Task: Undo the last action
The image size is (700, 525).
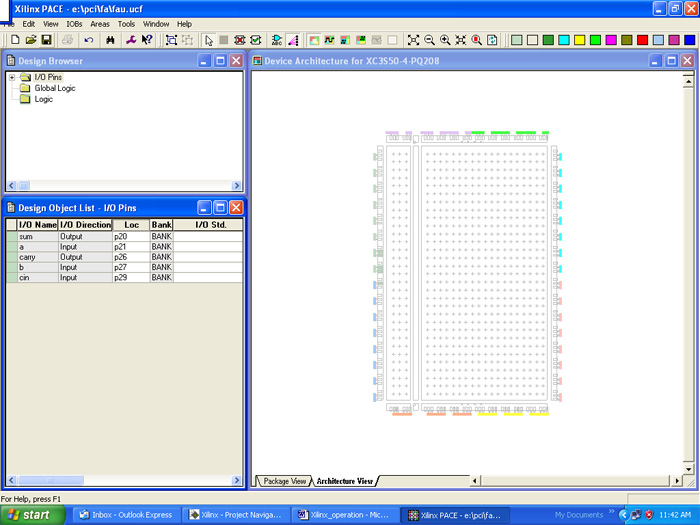Action: coord(89,40)
